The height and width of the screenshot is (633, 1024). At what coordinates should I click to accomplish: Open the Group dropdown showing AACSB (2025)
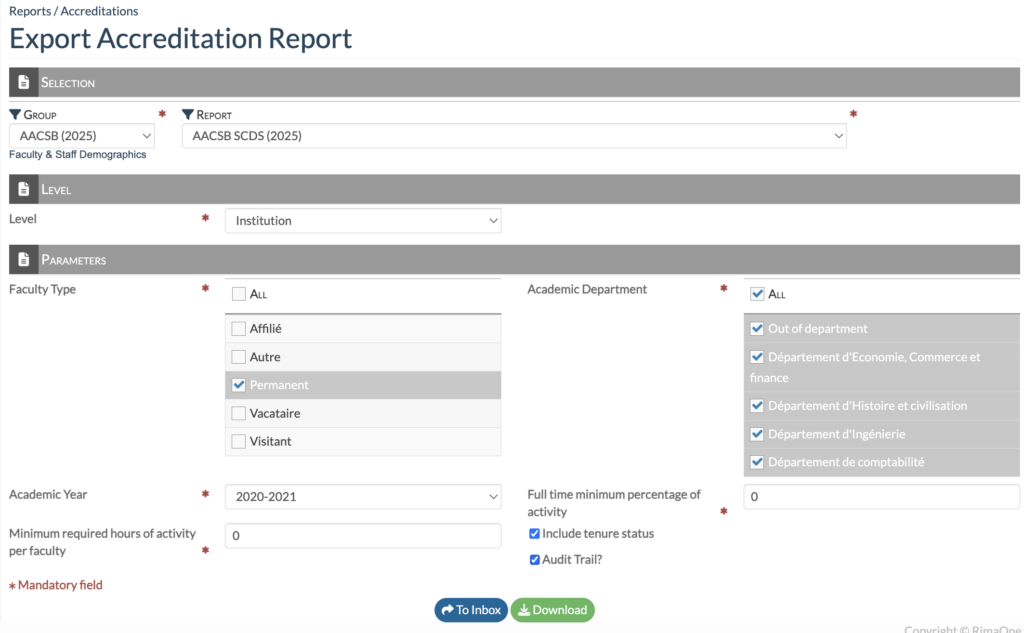click(x=82, y=136)
